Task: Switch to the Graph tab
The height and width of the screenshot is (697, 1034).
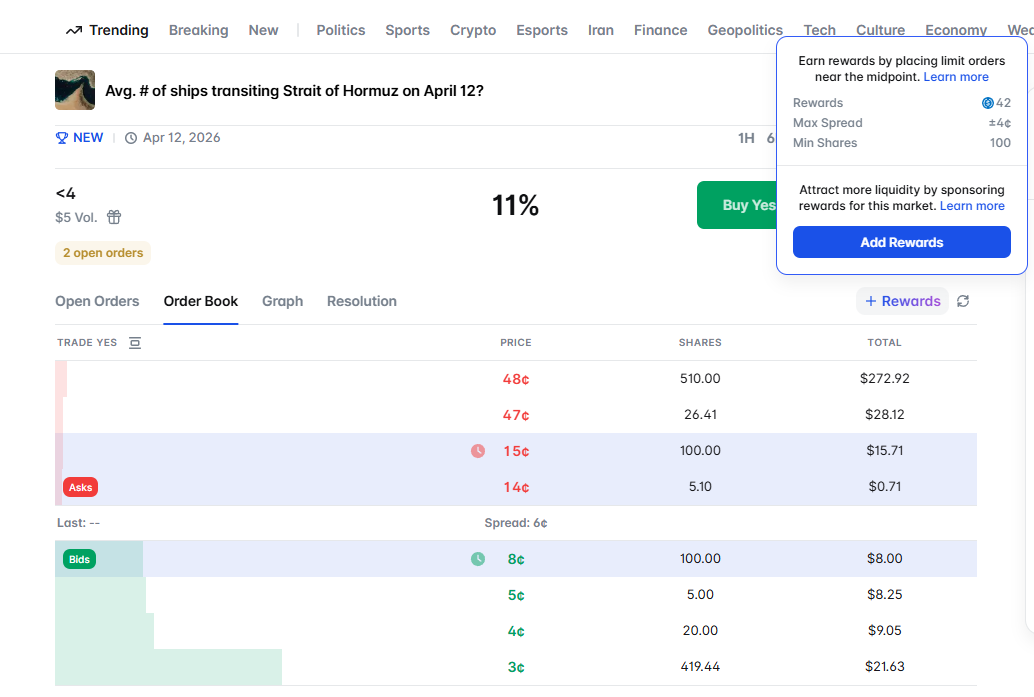Action: [282, 301]
